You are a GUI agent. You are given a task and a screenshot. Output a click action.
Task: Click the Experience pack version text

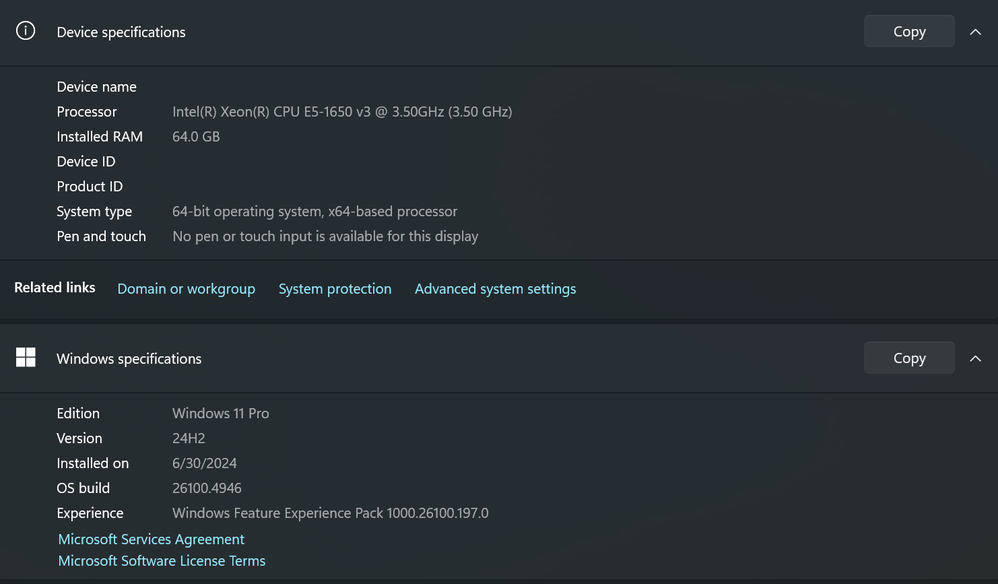[x=330, y=513]
